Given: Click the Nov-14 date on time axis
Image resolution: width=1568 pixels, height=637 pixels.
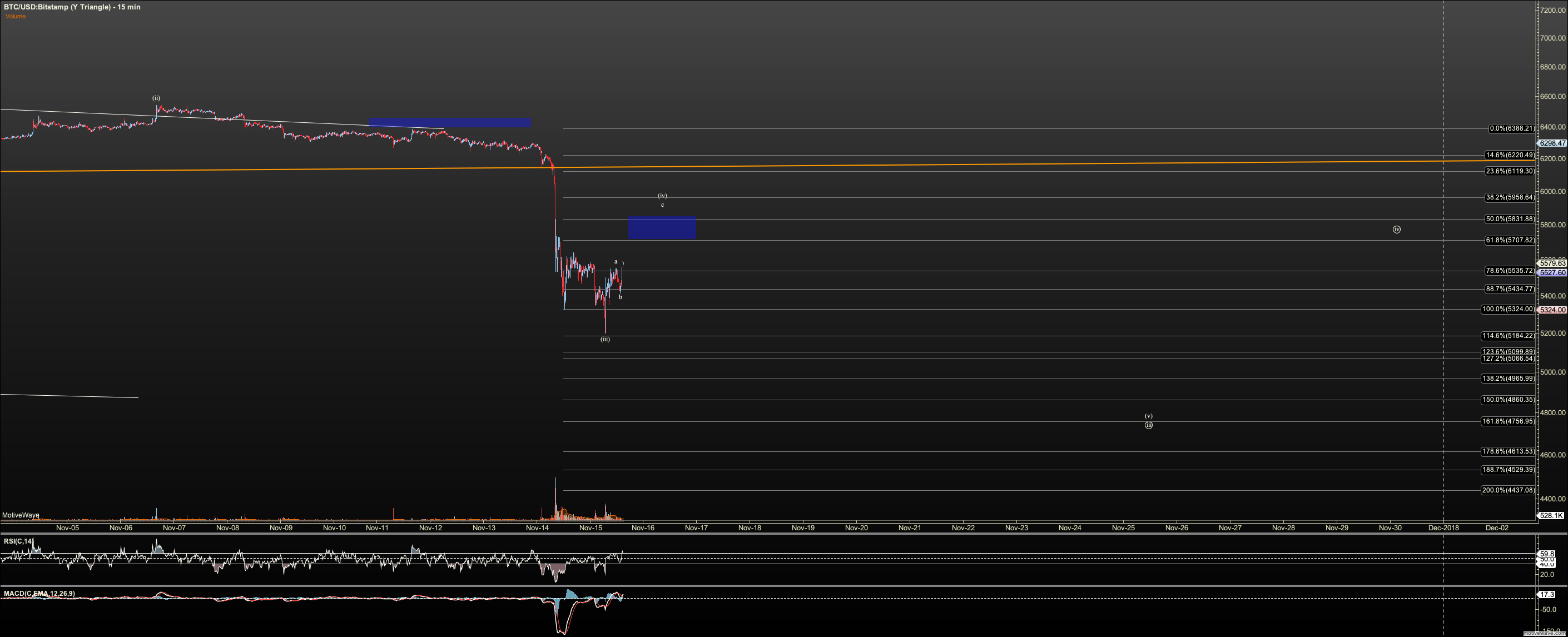Looking at the screenshot, I should coord(538,528).
